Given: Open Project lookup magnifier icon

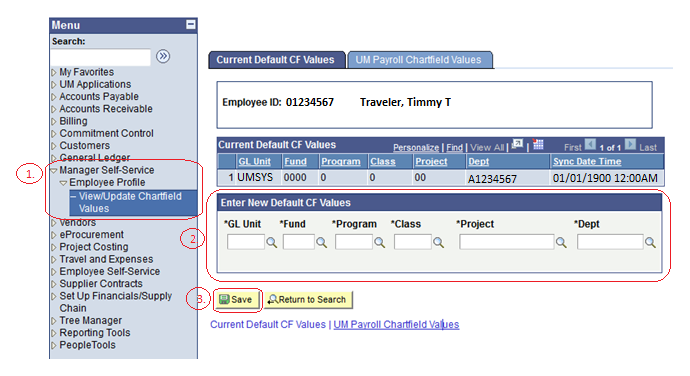Looking at the screenshot, I should tap(561, 243).
